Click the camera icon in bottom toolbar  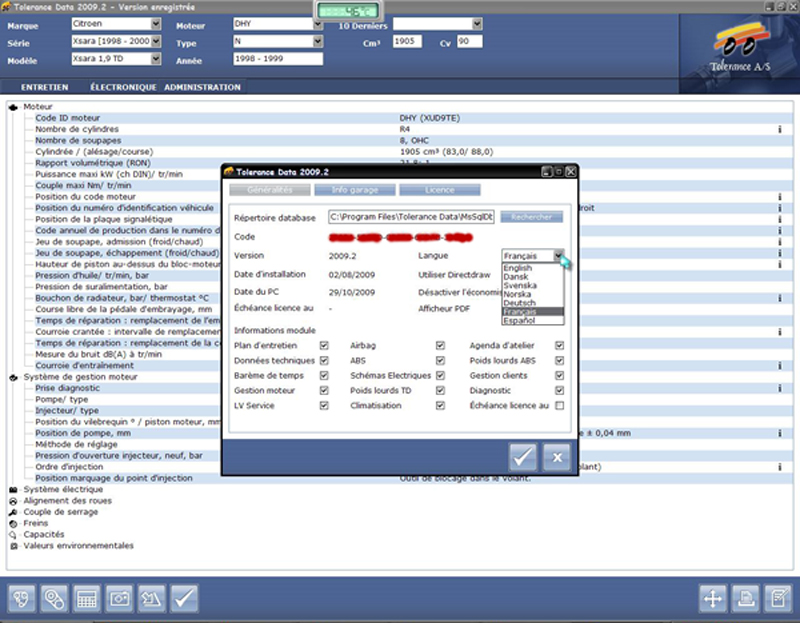click(x=119, y=598)
